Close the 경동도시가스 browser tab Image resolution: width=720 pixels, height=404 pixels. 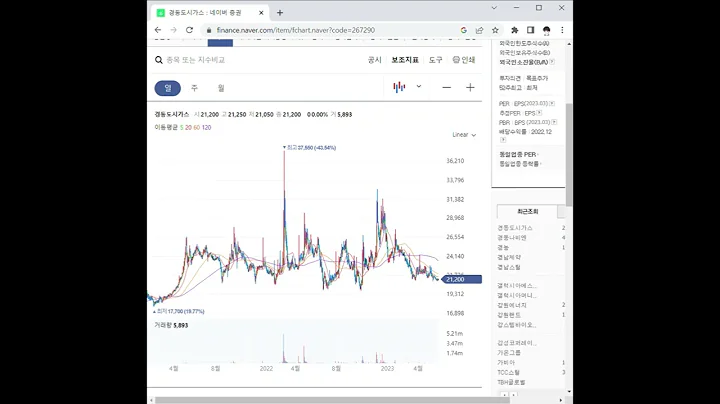pyautogui.click(x=261, y=13)
